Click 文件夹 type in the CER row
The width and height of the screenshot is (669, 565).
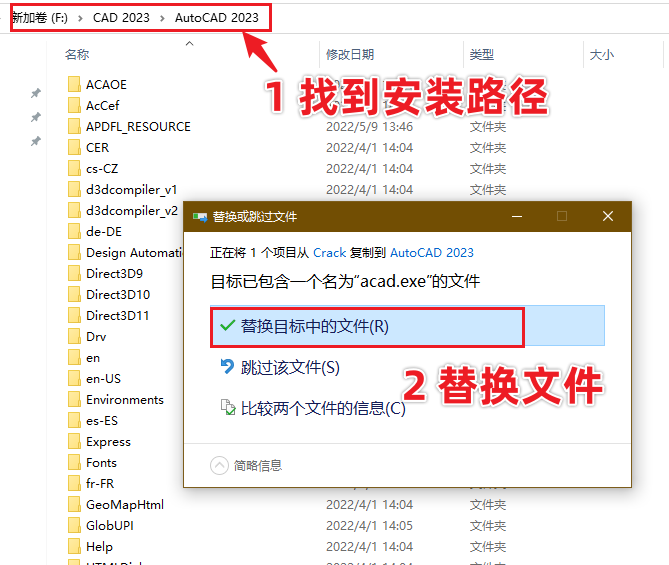488,148
